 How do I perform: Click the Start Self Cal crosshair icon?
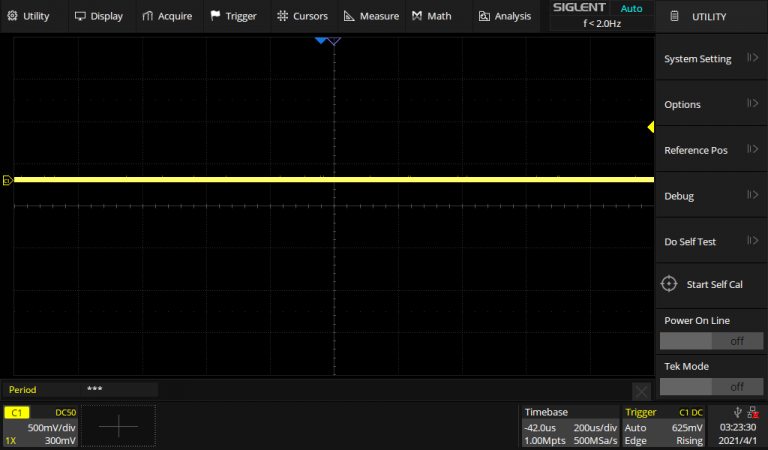pyautogui.click(x=670, y=285)
